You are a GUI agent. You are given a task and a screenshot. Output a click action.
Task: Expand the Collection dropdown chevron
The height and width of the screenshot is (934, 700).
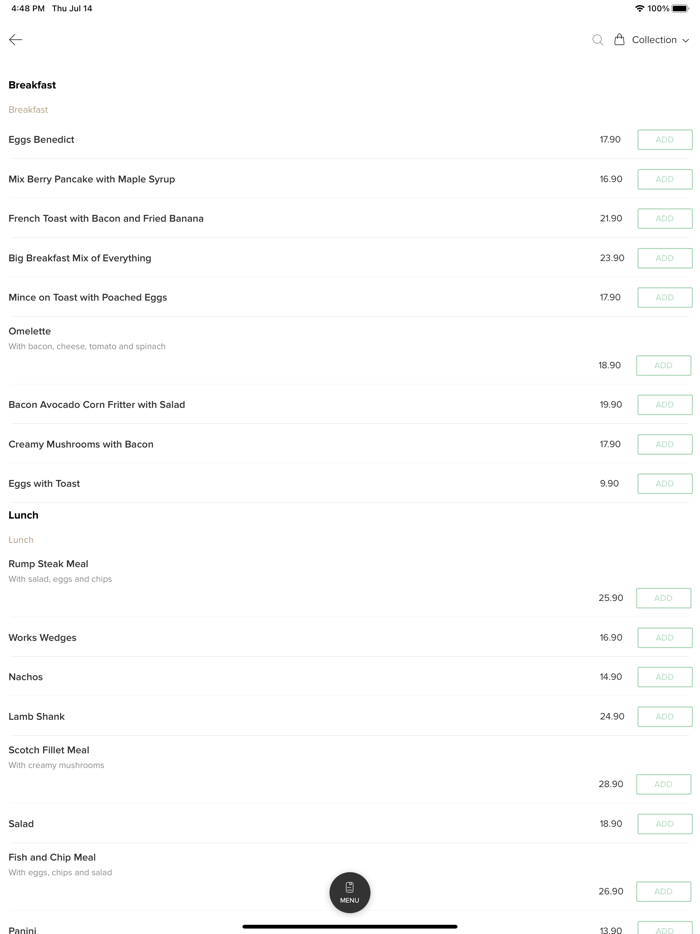[x=686, y=41]
